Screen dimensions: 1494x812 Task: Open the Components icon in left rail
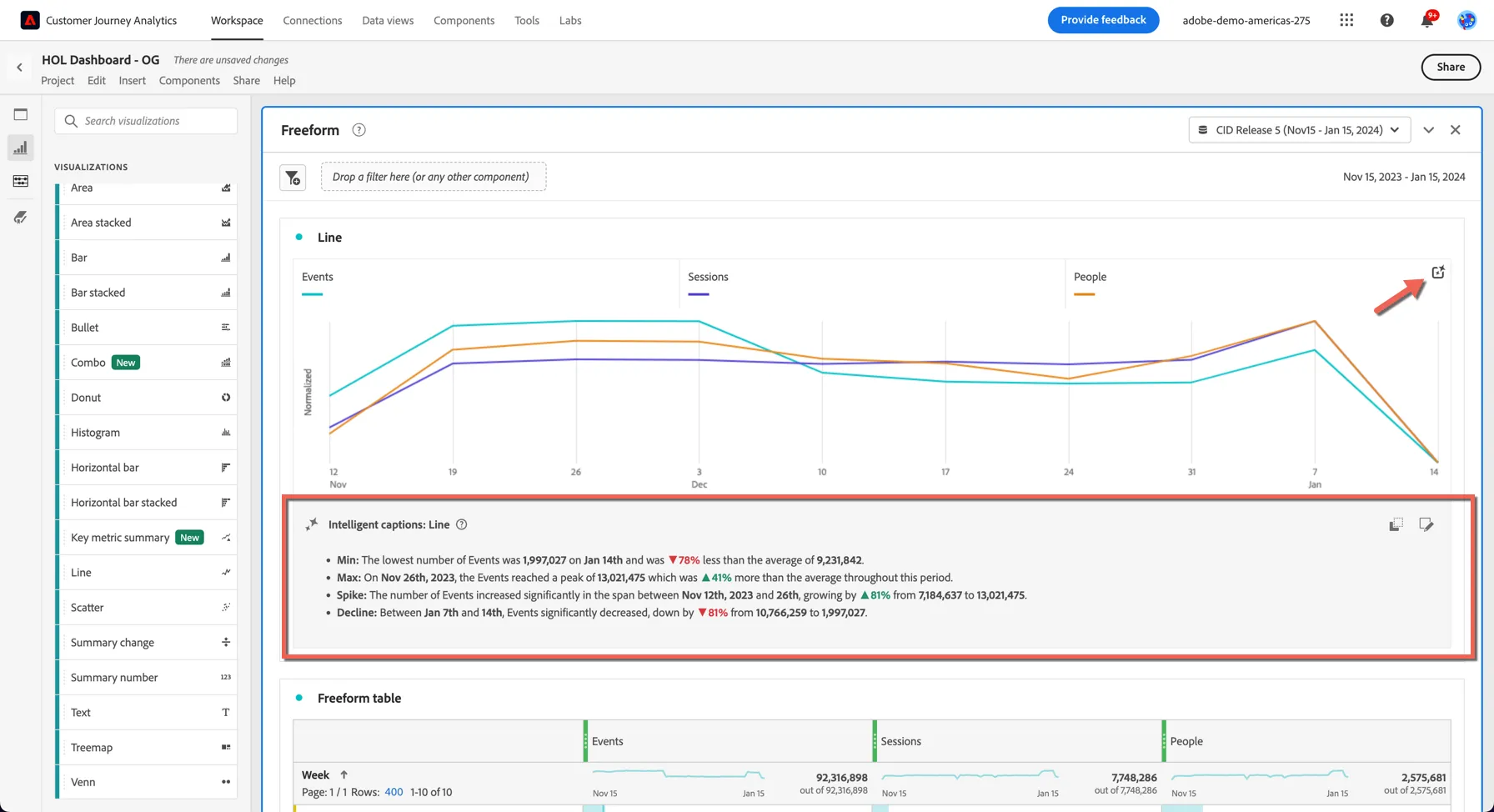[21, 181]
